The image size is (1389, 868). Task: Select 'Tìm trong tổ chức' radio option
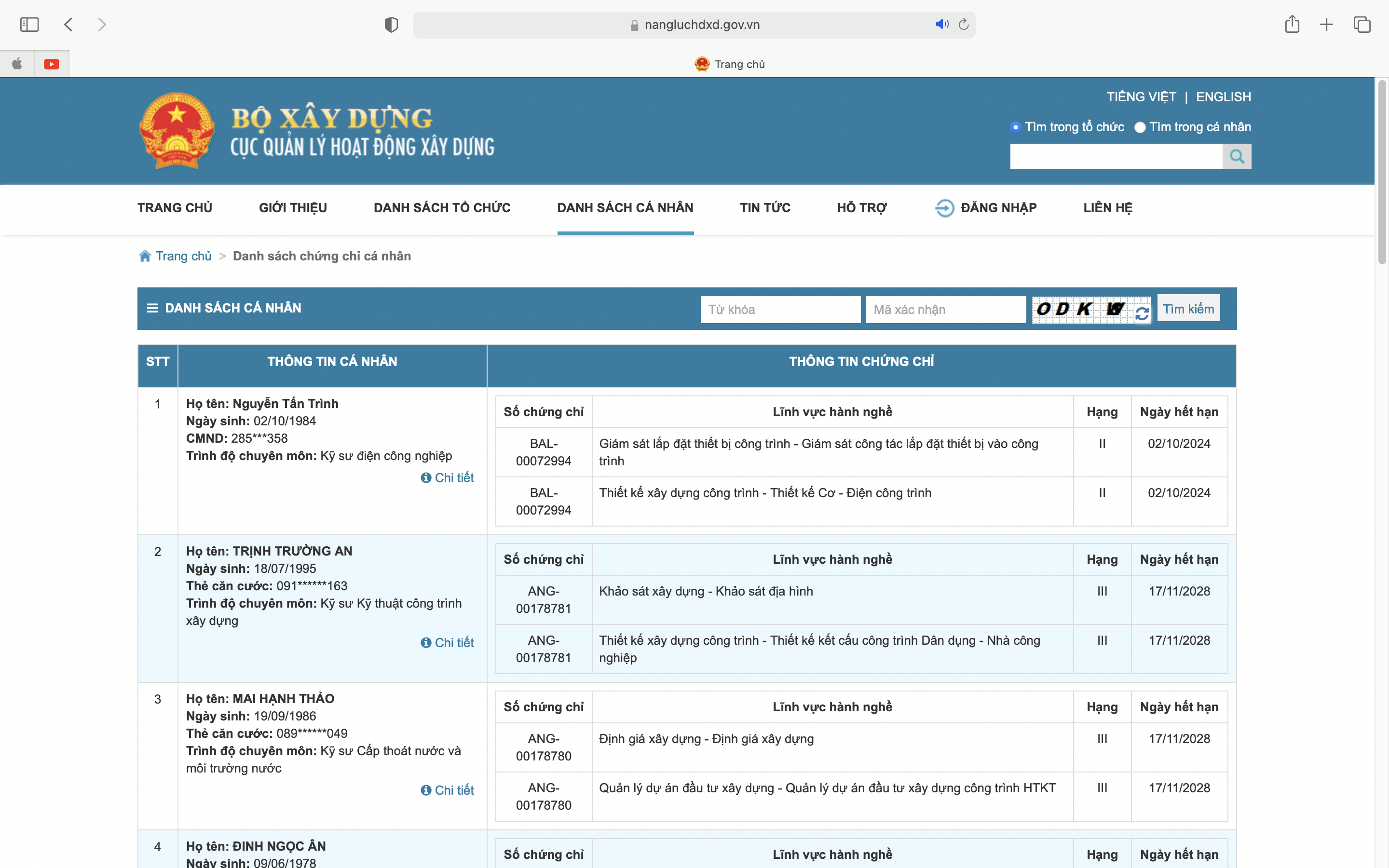1015,127
